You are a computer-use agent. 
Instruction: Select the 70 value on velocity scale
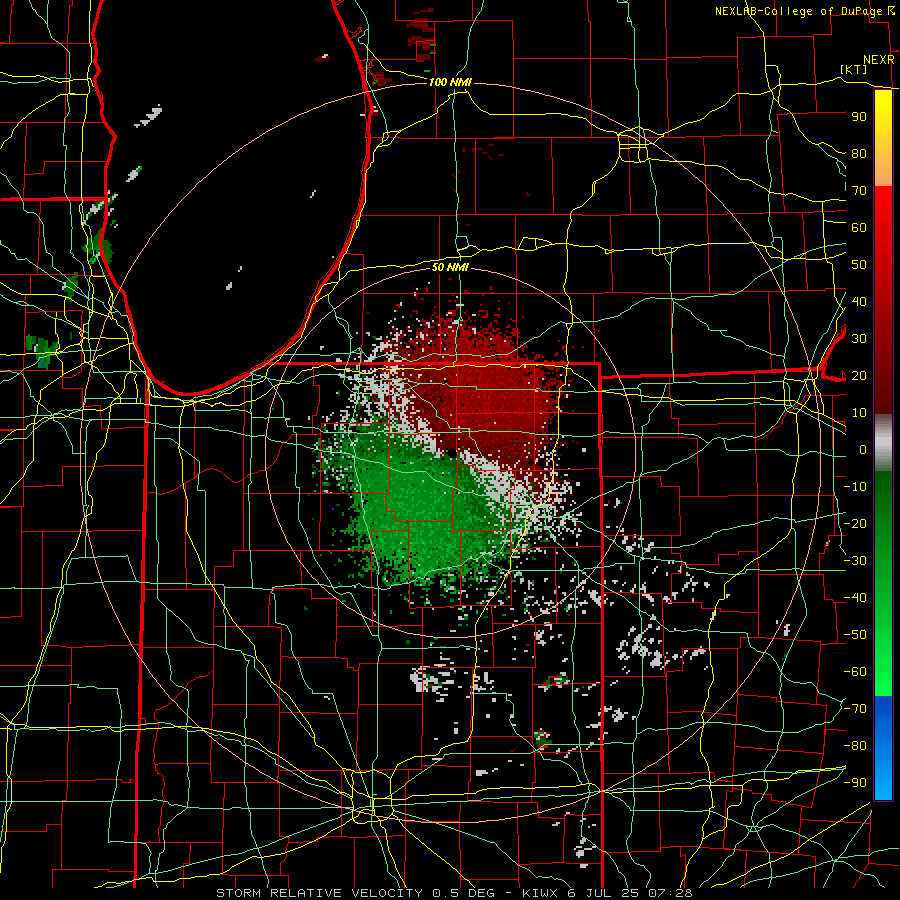(x=859, y=191)
